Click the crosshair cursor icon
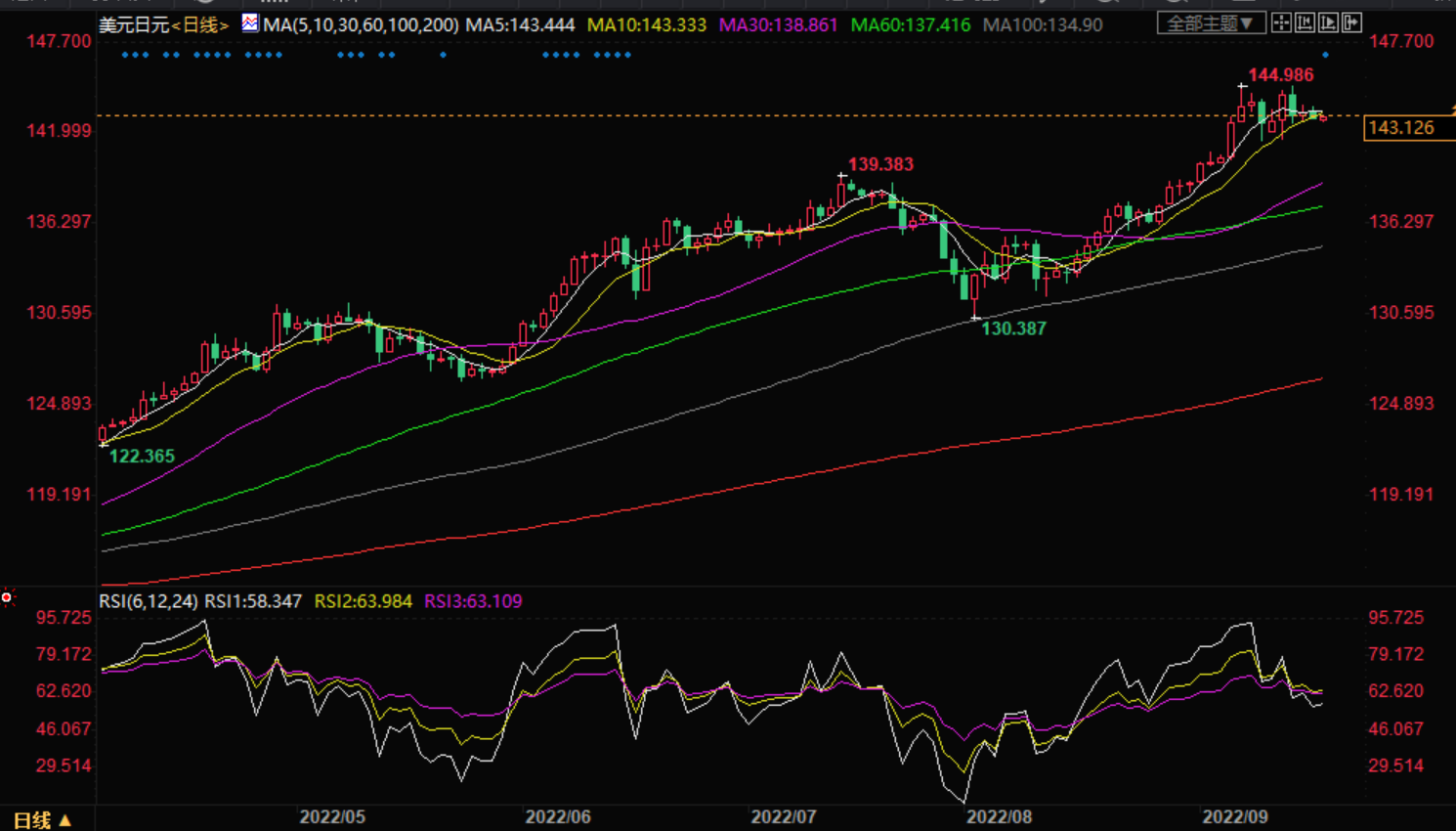Viewport: 1456px width, 831px height. tap(1281, 22)
